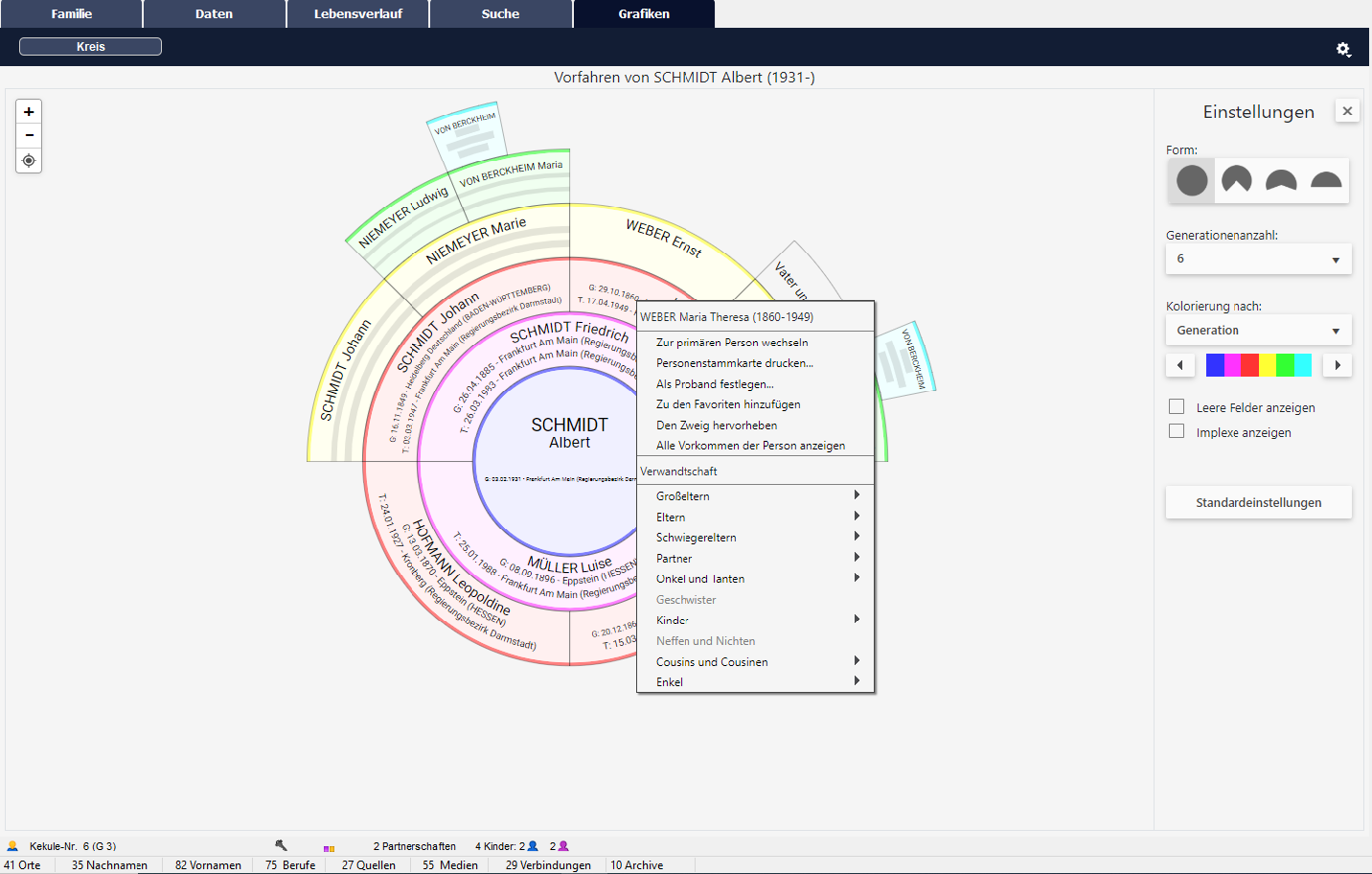This screenshot has height=874, width=1372.
Task: Enable Leere Felder anzeigen checkbox
Action: coord(1177,406)
